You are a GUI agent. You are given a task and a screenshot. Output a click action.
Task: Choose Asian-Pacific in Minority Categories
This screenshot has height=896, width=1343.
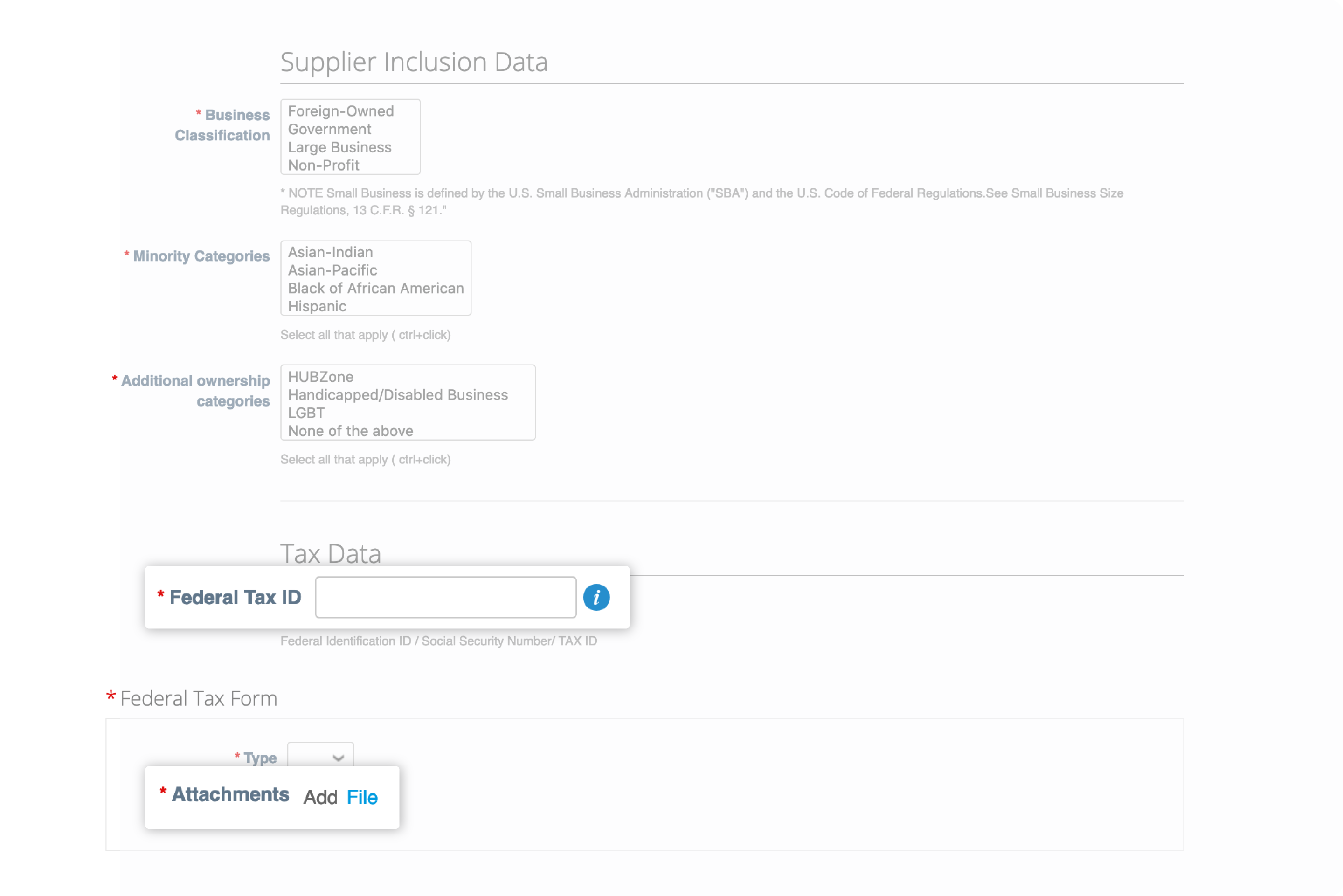coord(332,270)
